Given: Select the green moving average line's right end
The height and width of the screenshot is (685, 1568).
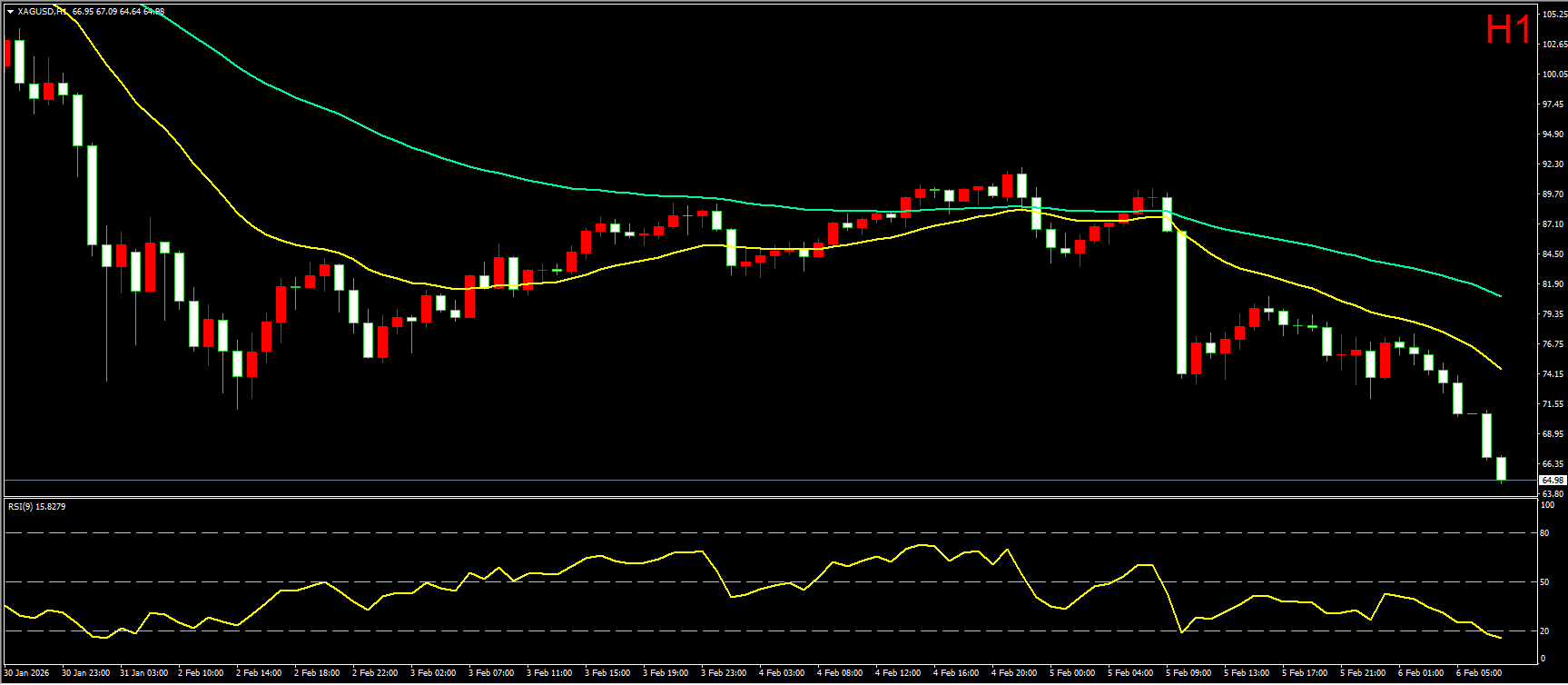Looking at the screenshot, I should tap(1500, 296).
